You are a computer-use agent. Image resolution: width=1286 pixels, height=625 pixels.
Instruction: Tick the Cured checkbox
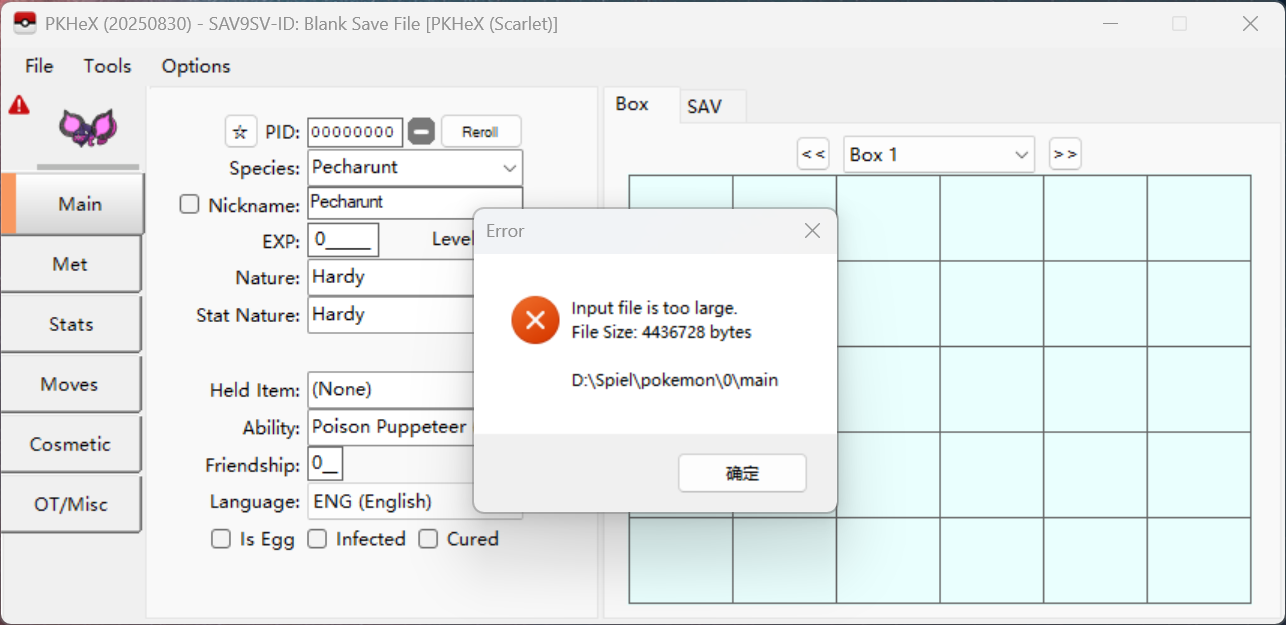click(428, 539)
